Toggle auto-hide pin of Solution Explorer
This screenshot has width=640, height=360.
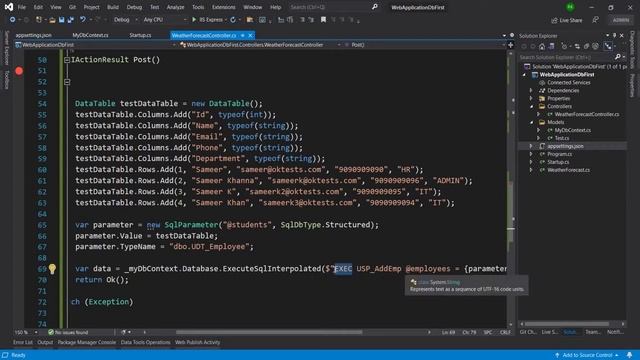tap(614, 36)
